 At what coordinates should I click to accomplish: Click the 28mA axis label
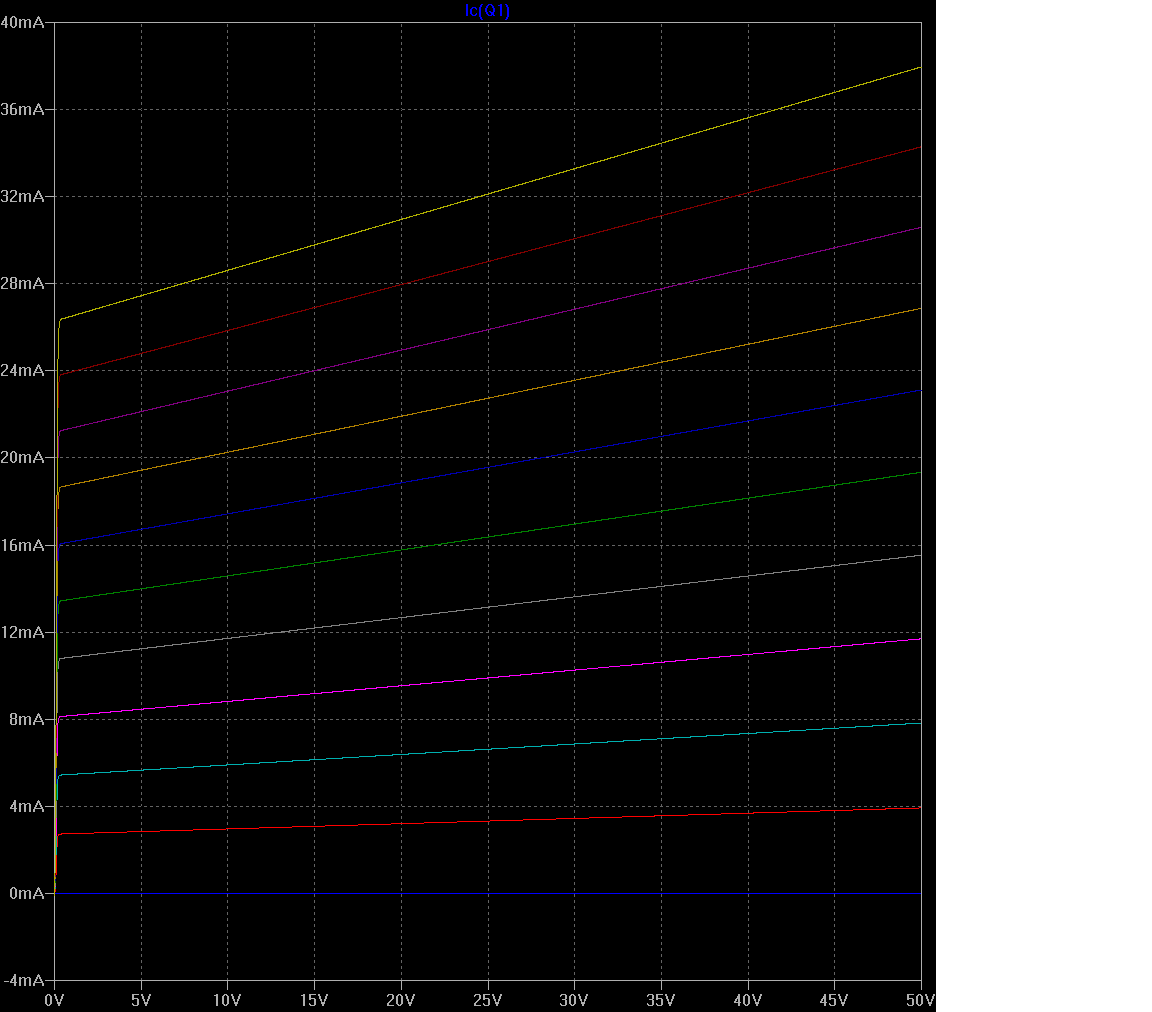point(22,284)
